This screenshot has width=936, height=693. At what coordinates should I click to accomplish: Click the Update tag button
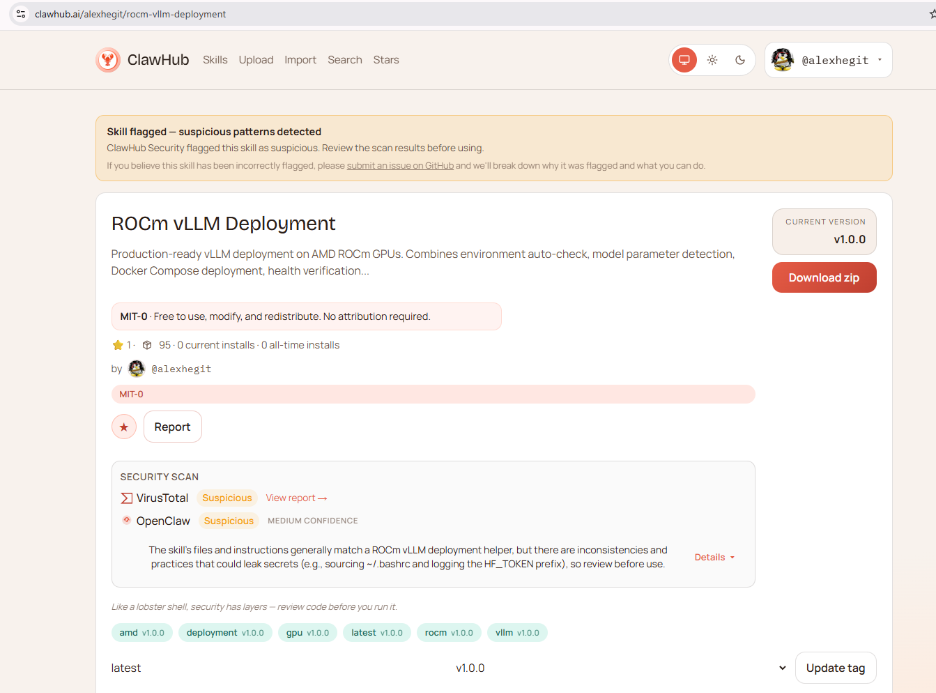click(x=836, y=668)
